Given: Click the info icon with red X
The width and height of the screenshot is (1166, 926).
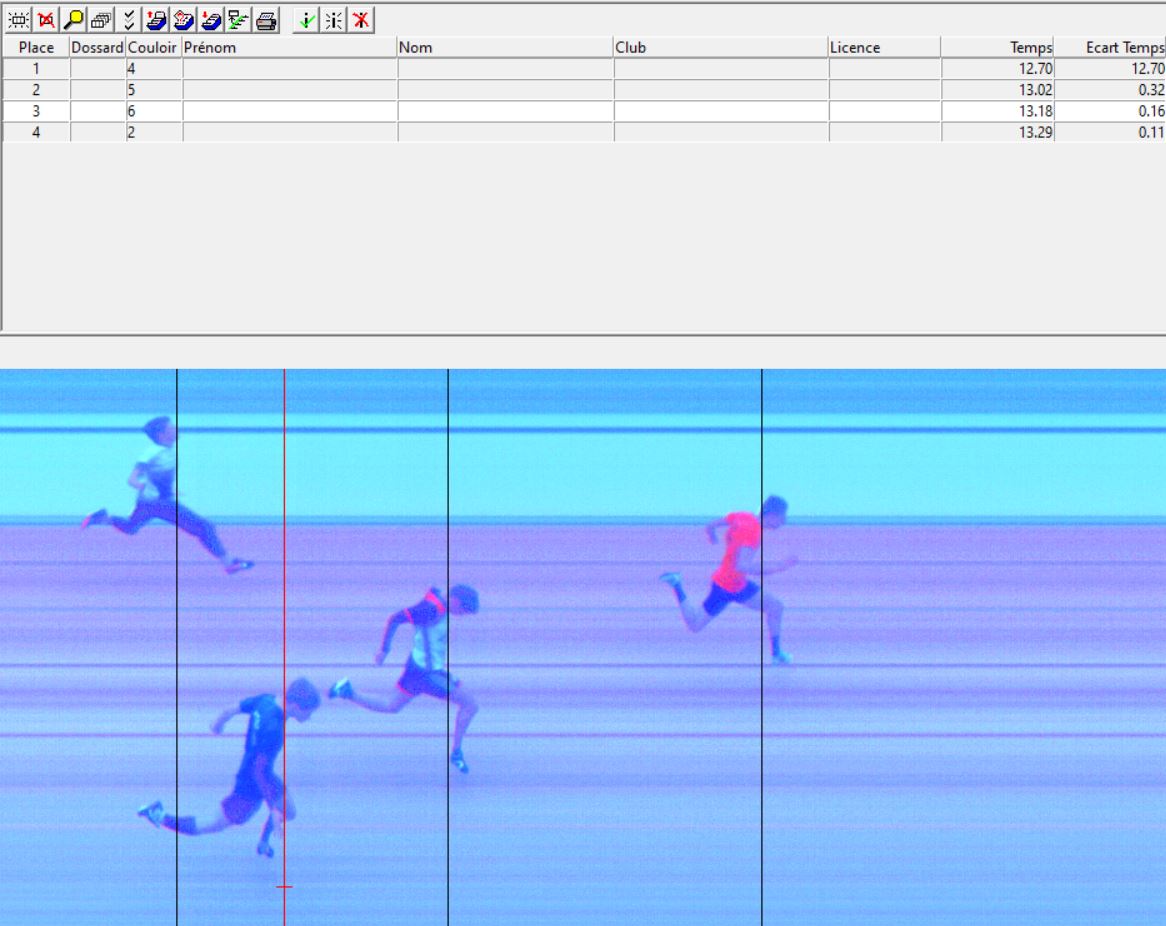Looking at the screenshot, I should [x=361, y=20].
